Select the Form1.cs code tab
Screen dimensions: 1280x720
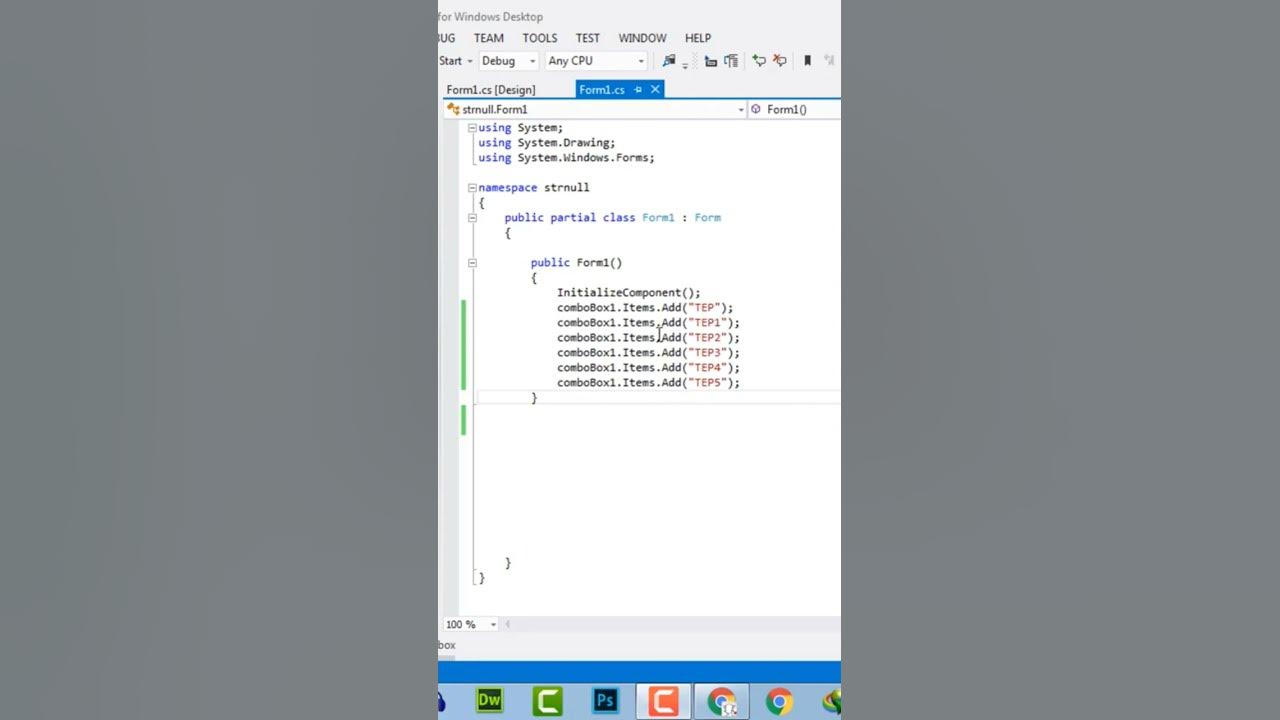(602, 89)
